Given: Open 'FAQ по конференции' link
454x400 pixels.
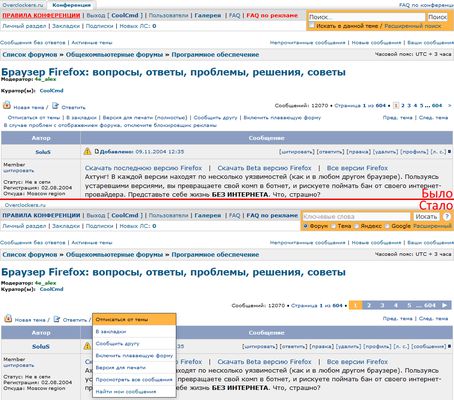Looking at the screenshot, I should [426, 5].
